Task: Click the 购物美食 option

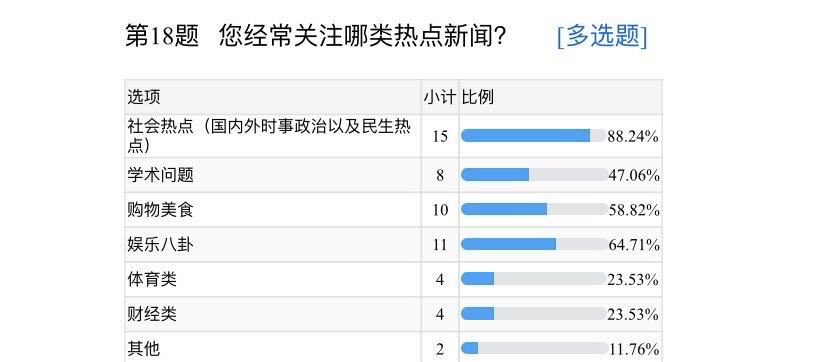Action: pos(161,210)
